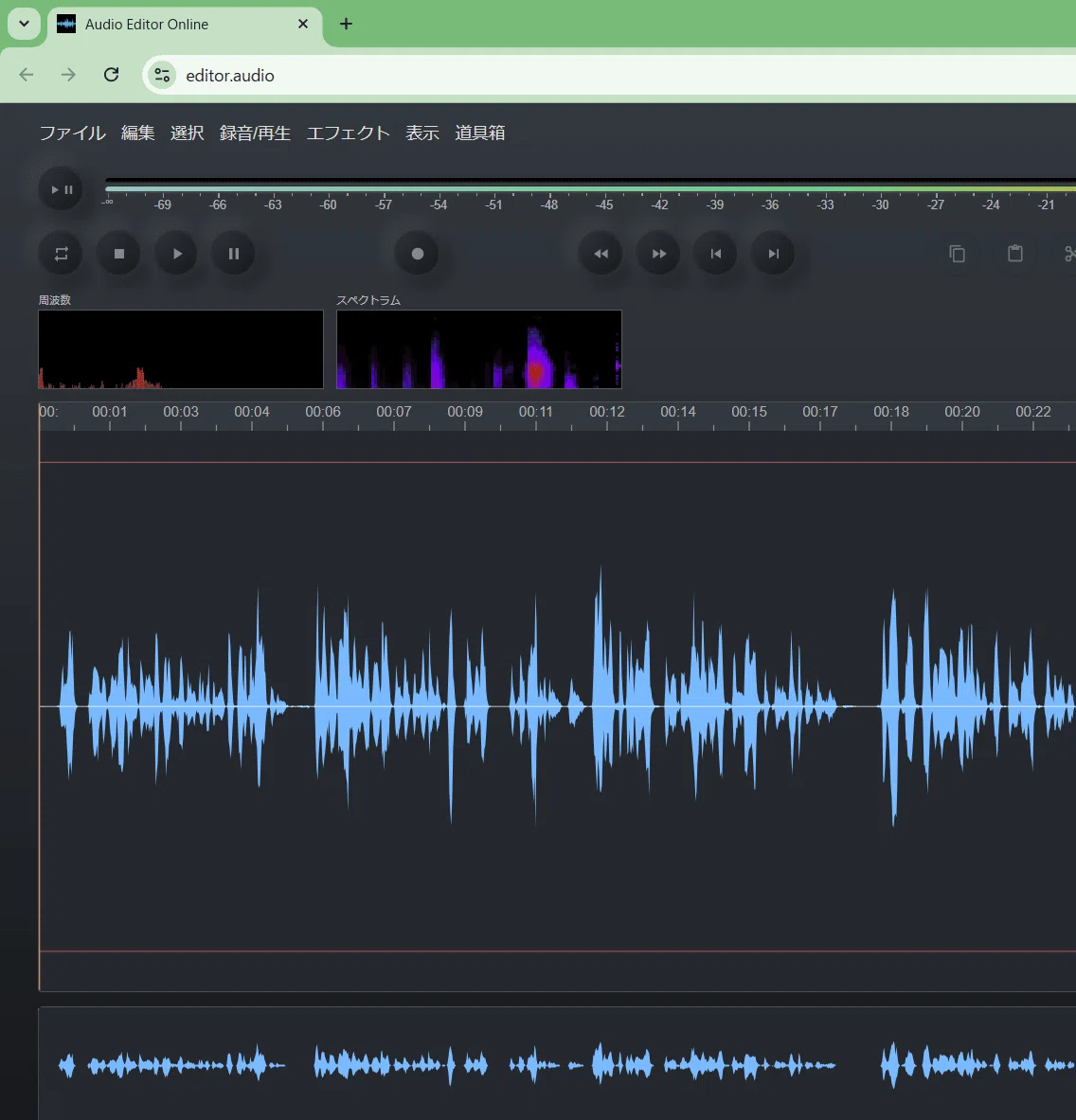Copy the selection with the copy icon
Screen dimensions: 1076x1120
pyautogui.click(x=958, y=254)
